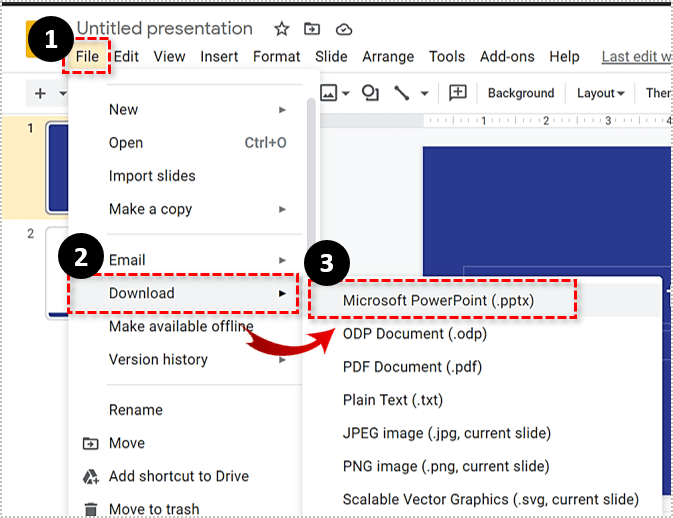
Task: Open the Last edit link
Action: click(x=635, y=57)
